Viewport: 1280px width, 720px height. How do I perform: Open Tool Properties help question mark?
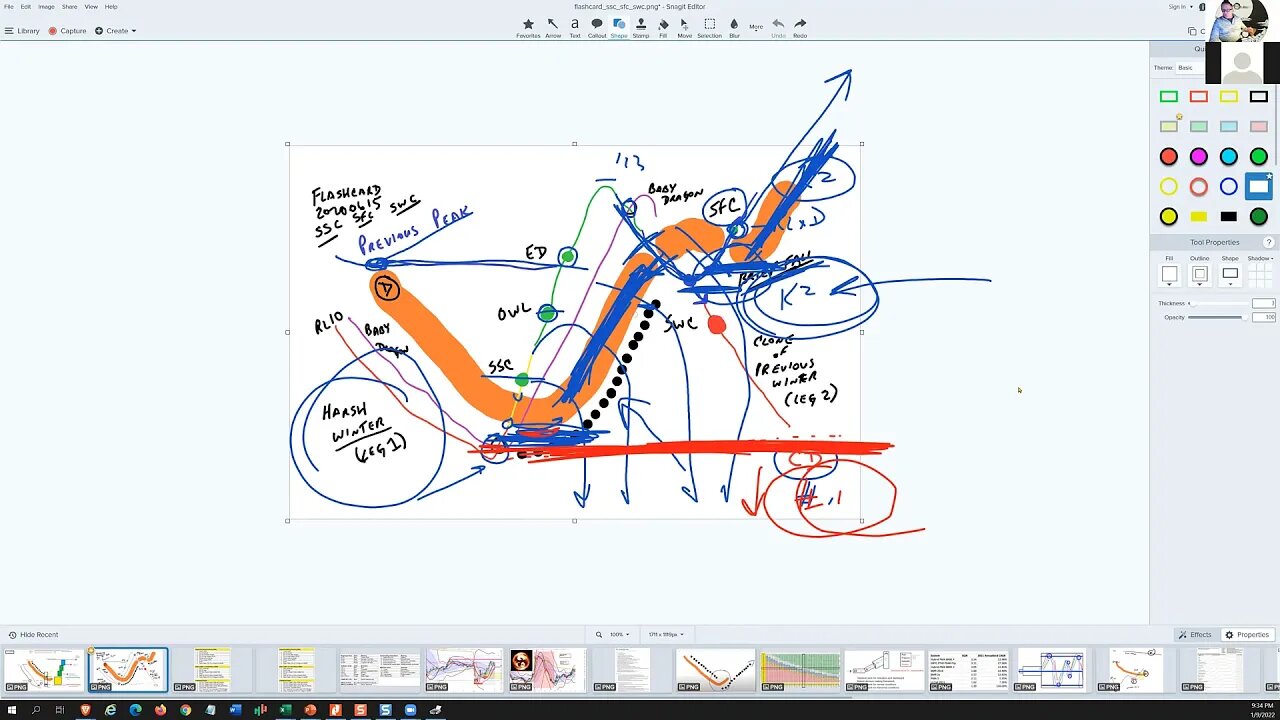1269,242
